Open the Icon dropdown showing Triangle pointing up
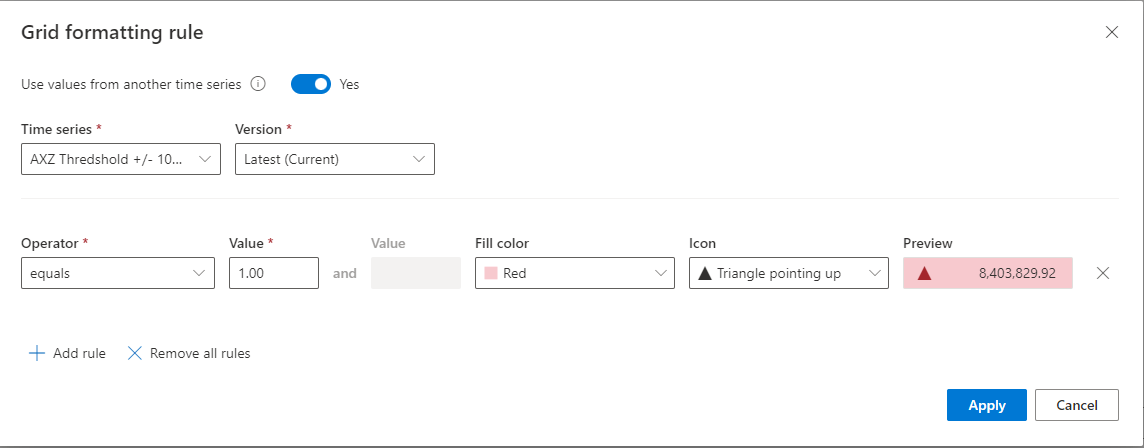Screen dimensions: 1144x448 click(788, 273)
